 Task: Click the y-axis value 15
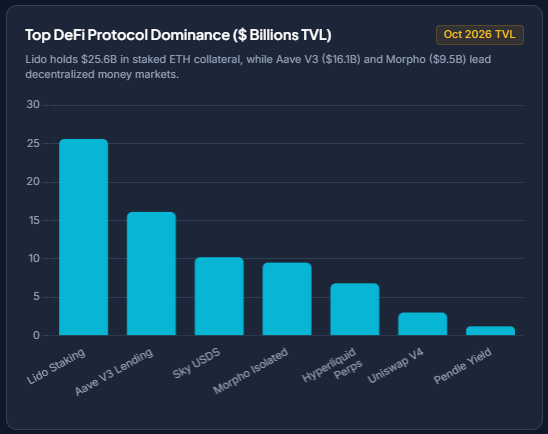[34, 220]
